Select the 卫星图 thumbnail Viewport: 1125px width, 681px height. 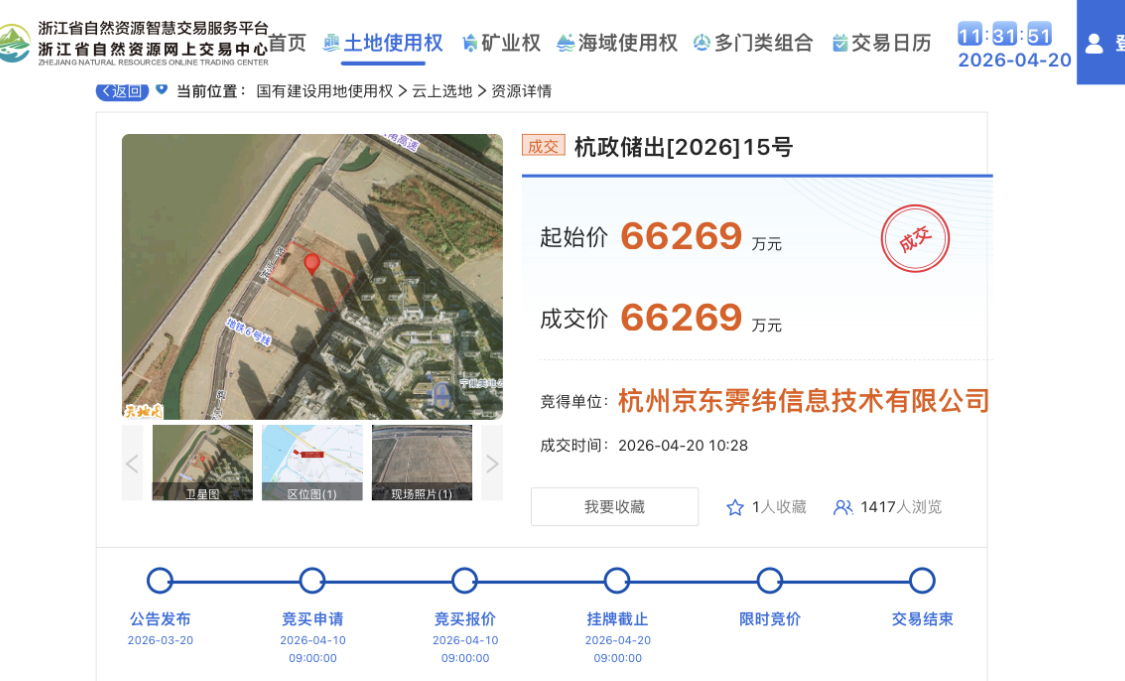202,462
